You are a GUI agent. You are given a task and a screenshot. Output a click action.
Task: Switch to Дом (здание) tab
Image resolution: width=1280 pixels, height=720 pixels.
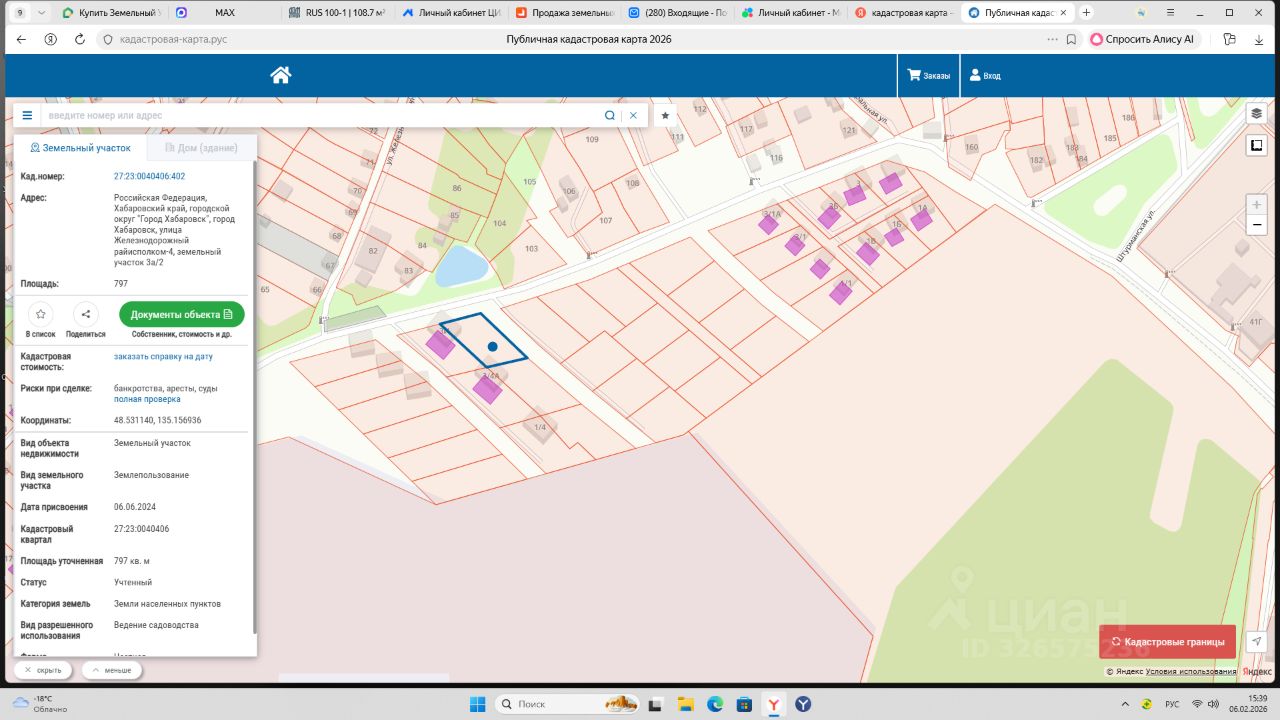click(201, 147)
